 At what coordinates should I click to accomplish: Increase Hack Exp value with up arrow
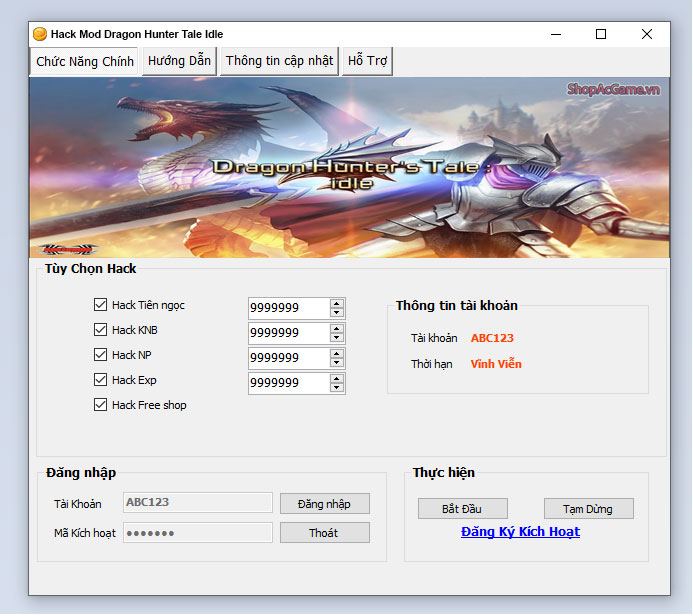coord(337,379)
